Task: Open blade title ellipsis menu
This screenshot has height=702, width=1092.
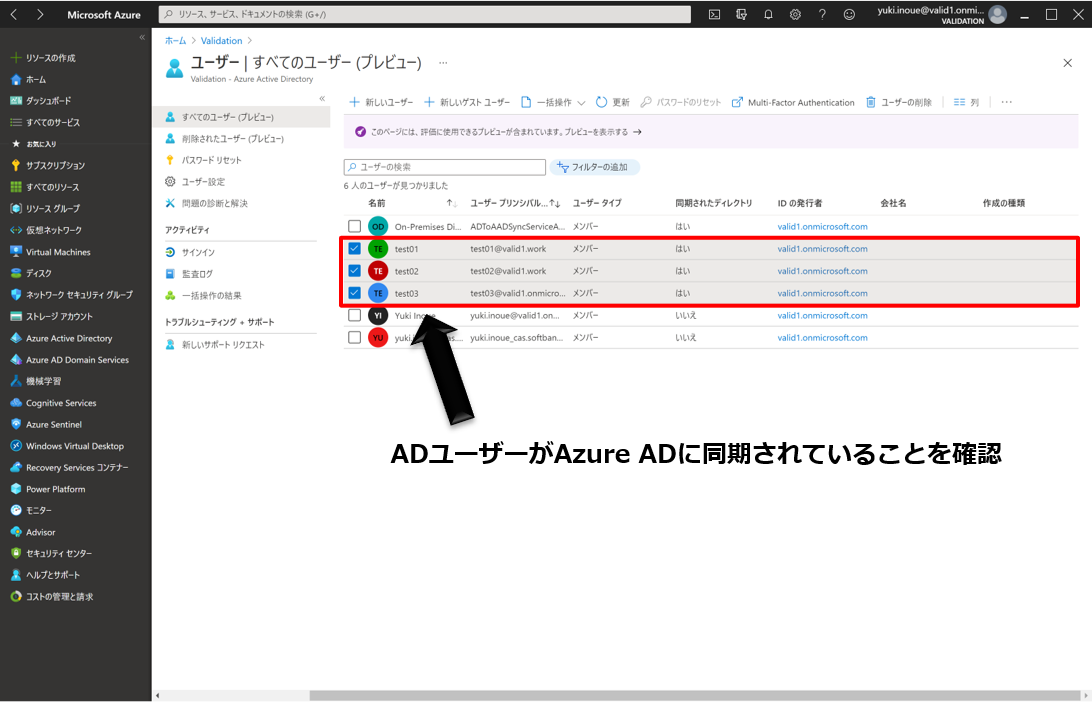Action: pos(443,63)
